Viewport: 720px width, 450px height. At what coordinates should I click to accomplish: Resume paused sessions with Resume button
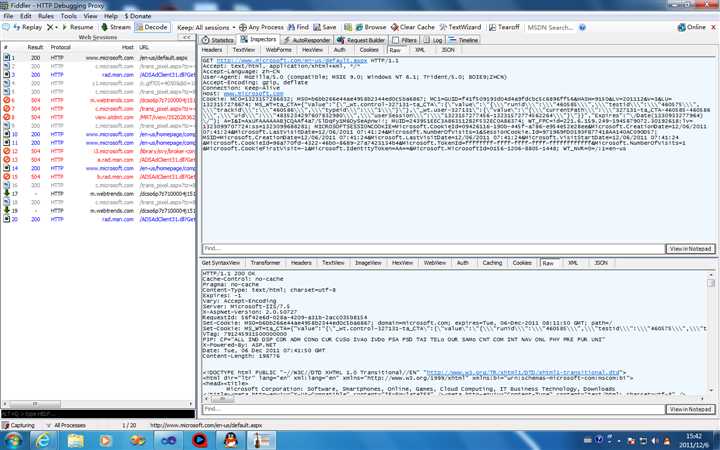click(x=77, y=28)
